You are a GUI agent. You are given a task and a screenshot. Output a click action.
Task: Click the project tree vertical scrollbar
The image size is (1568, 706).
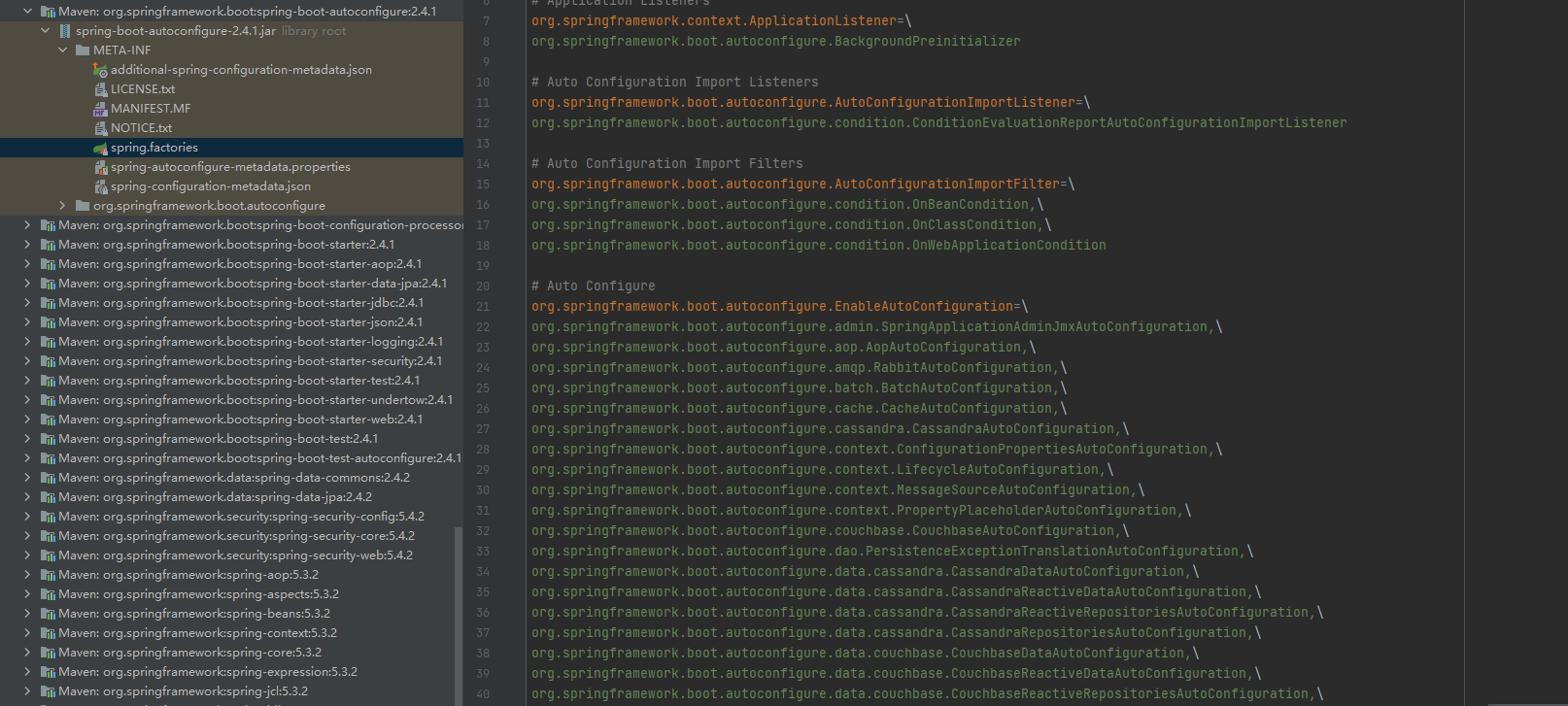pos(459,616)
